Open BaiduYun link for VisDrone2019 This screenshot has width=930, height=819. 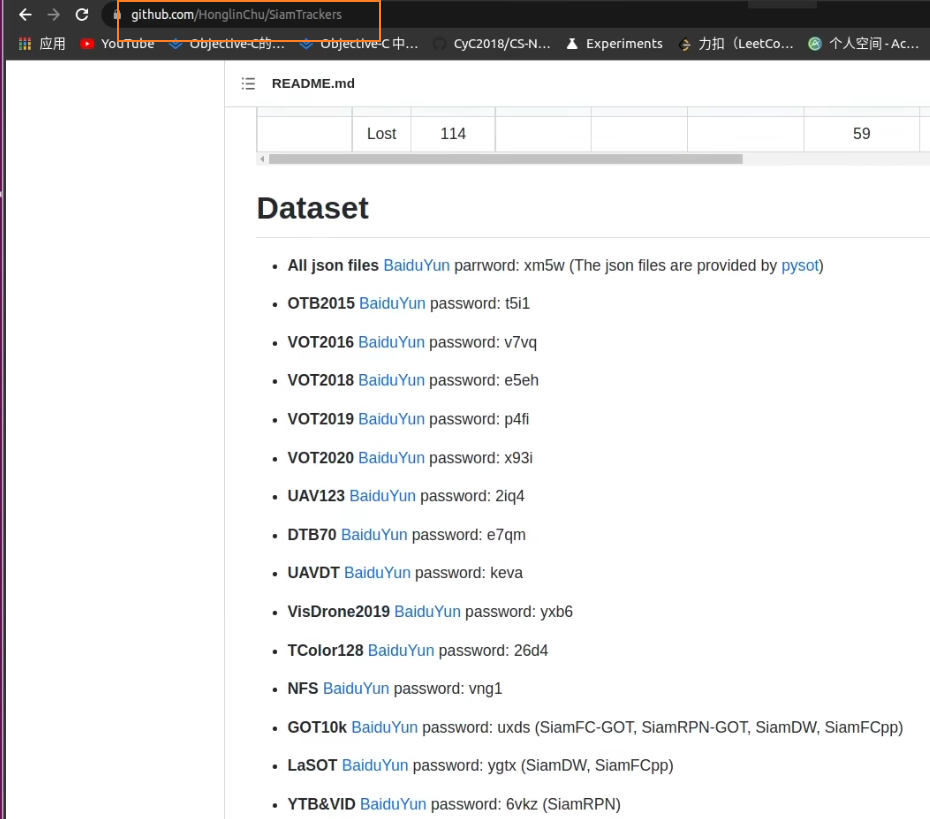coord(427,611)
